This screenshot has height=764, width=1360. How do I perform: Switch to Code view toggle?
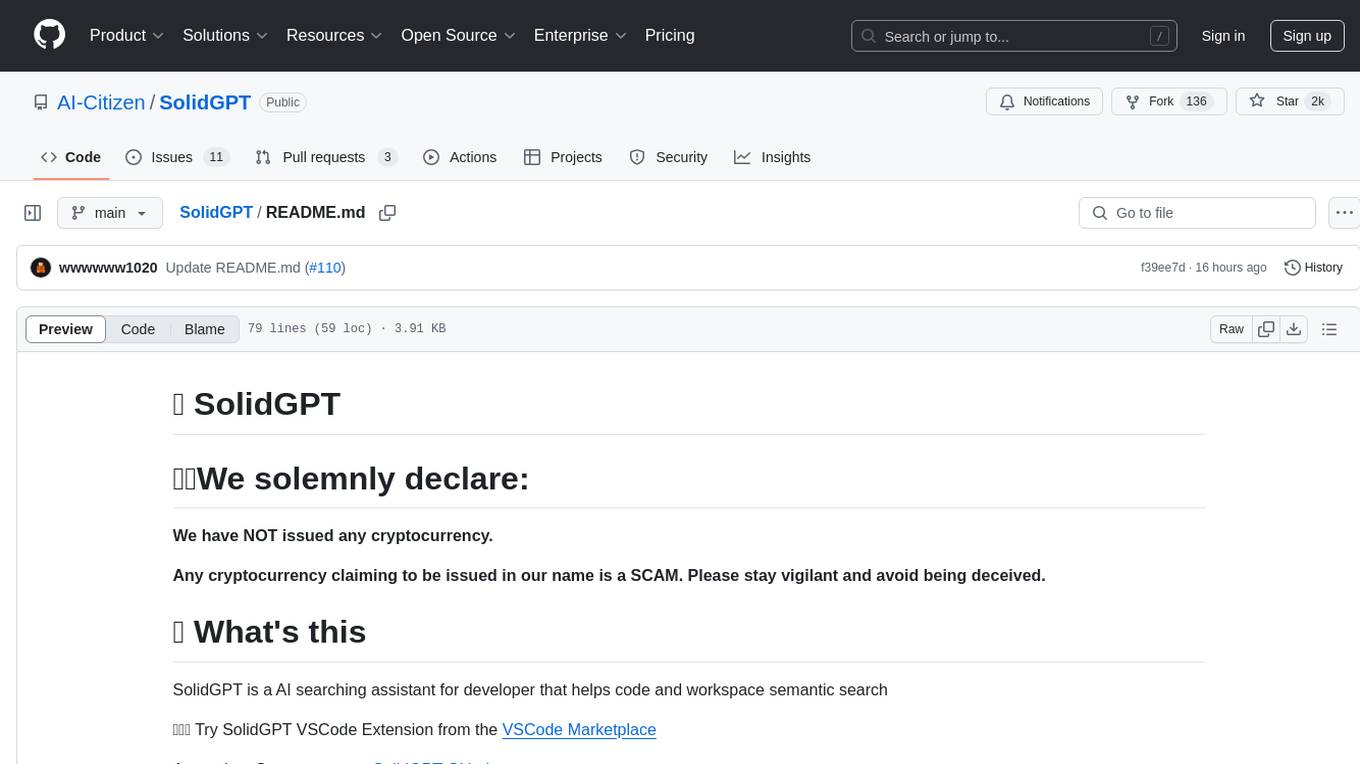[x=138, y=329]
